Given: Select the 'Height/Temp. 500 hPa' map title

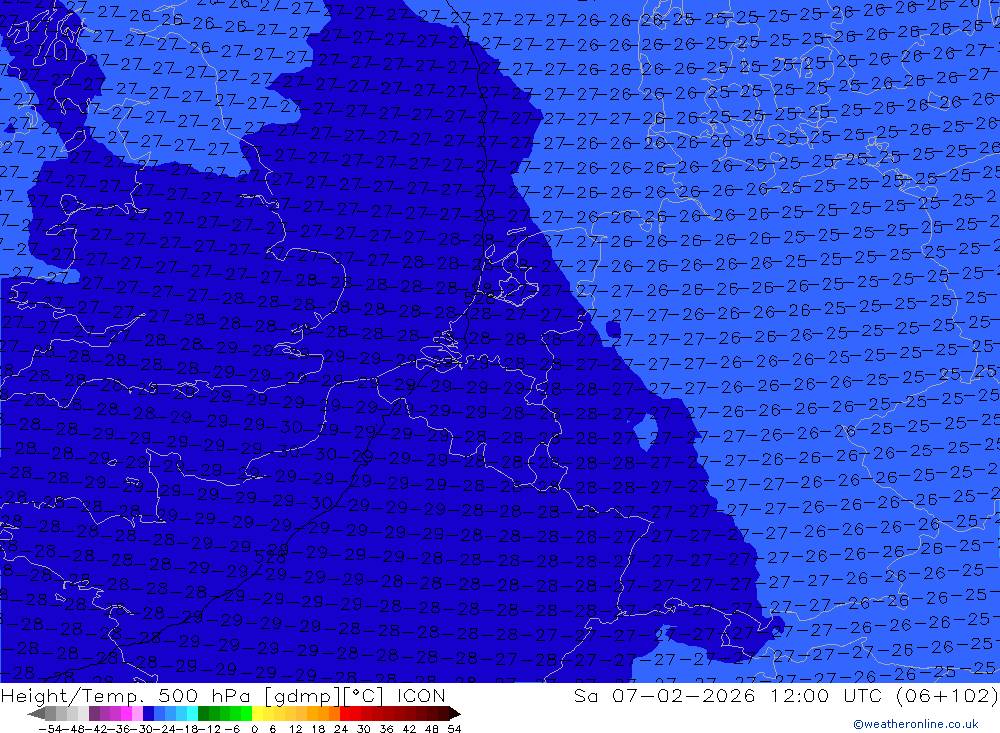Looking at the screenshot, I should tap(126, 695).
